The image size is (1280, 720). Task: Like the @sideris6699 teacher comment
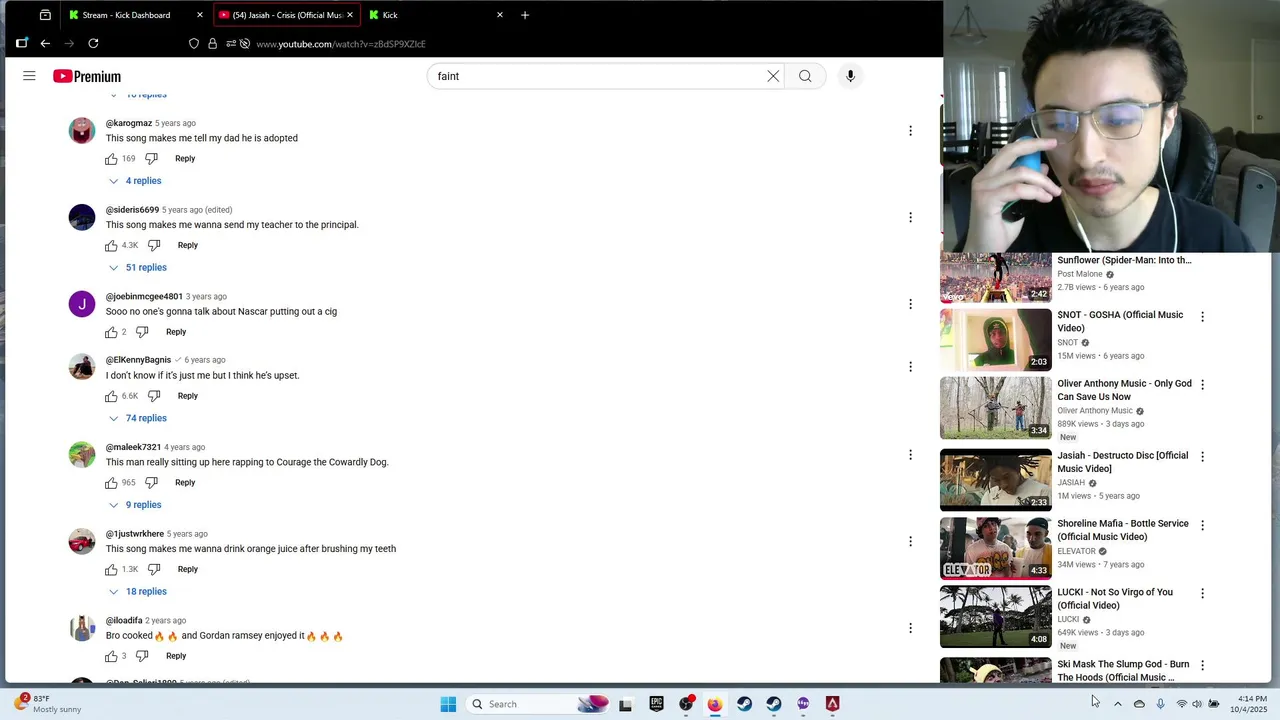[111, 245]
